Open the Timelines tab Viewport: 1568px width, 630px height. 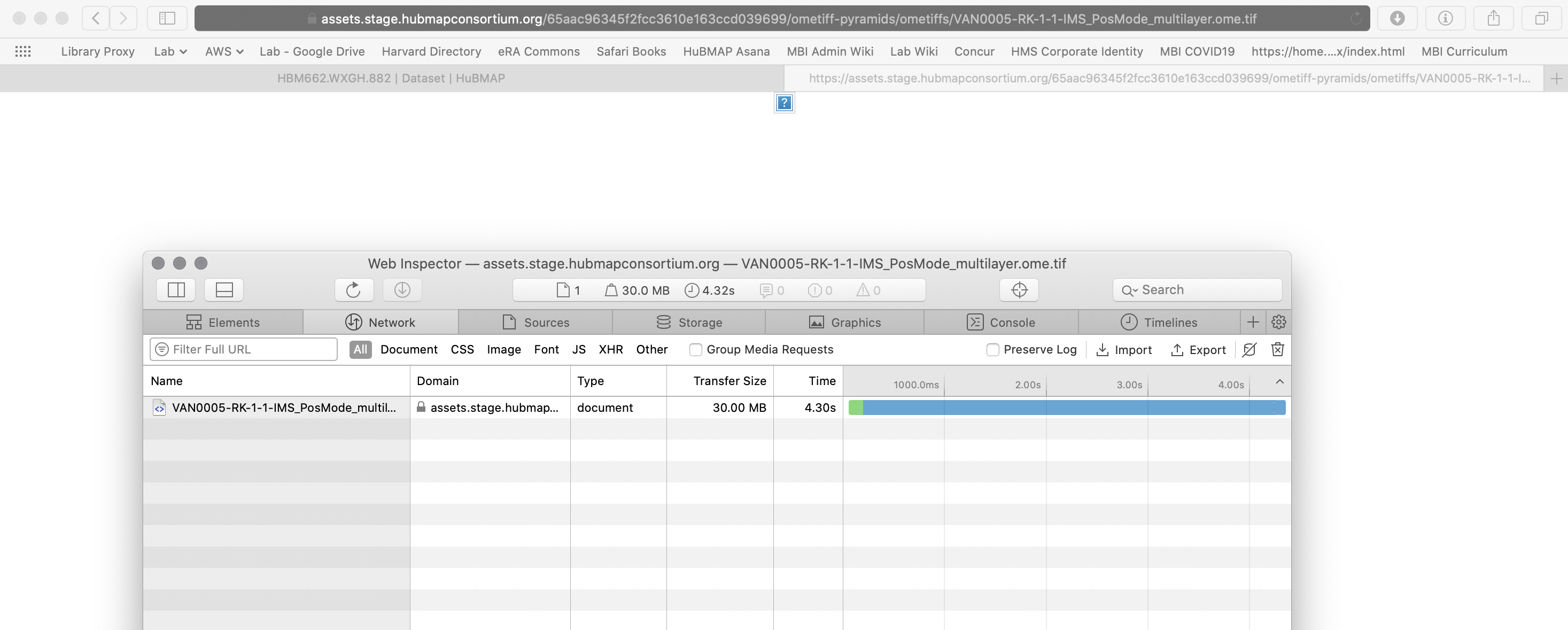(x=1160, y=322)
